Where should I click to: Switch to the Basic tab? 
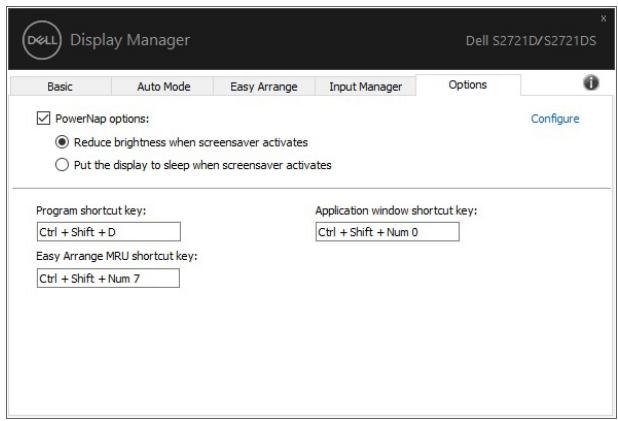point(60,87)
